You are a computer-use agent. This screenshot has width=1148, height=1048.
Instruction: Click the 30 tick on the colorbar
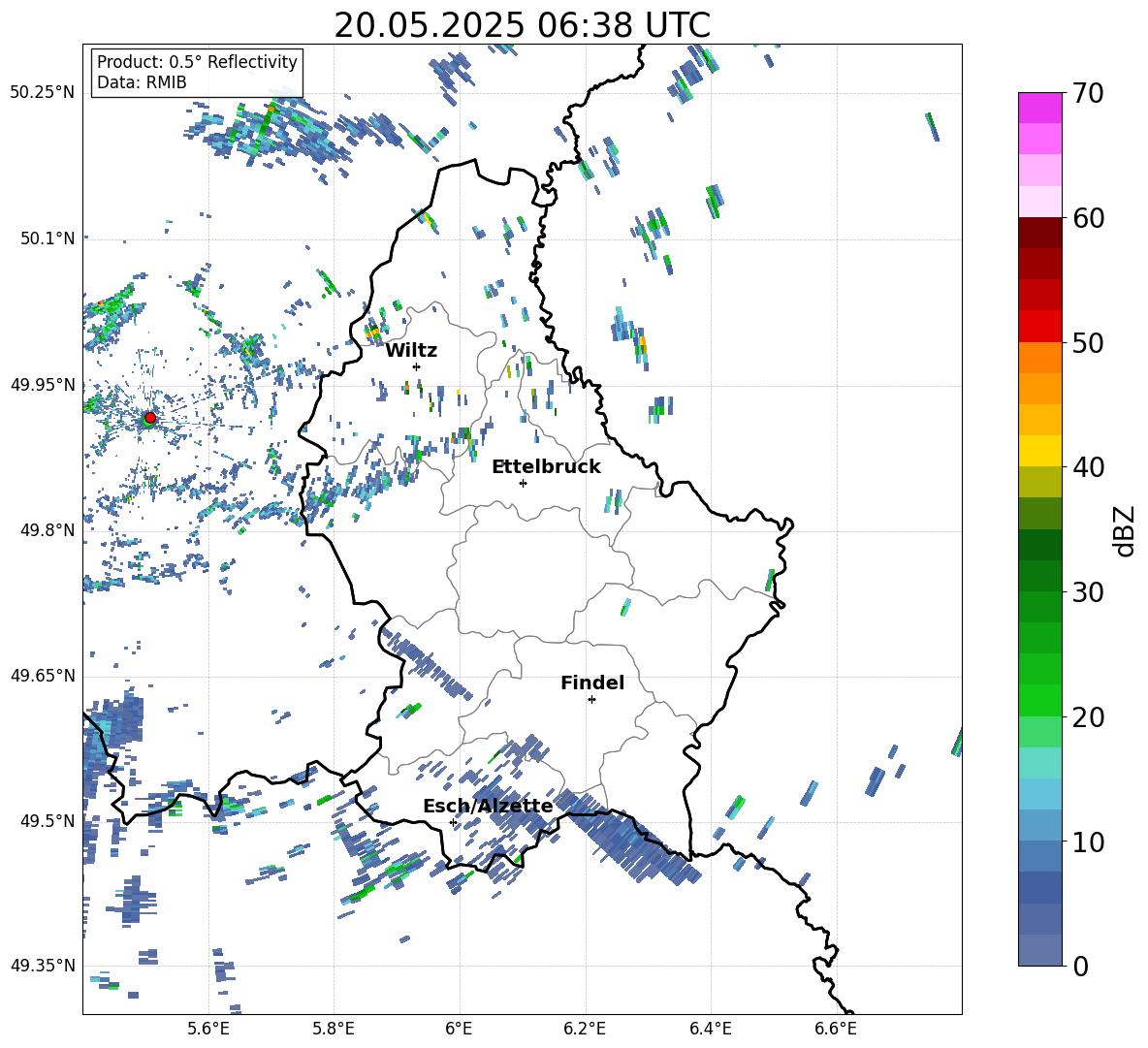click(x=1088, y=592)
